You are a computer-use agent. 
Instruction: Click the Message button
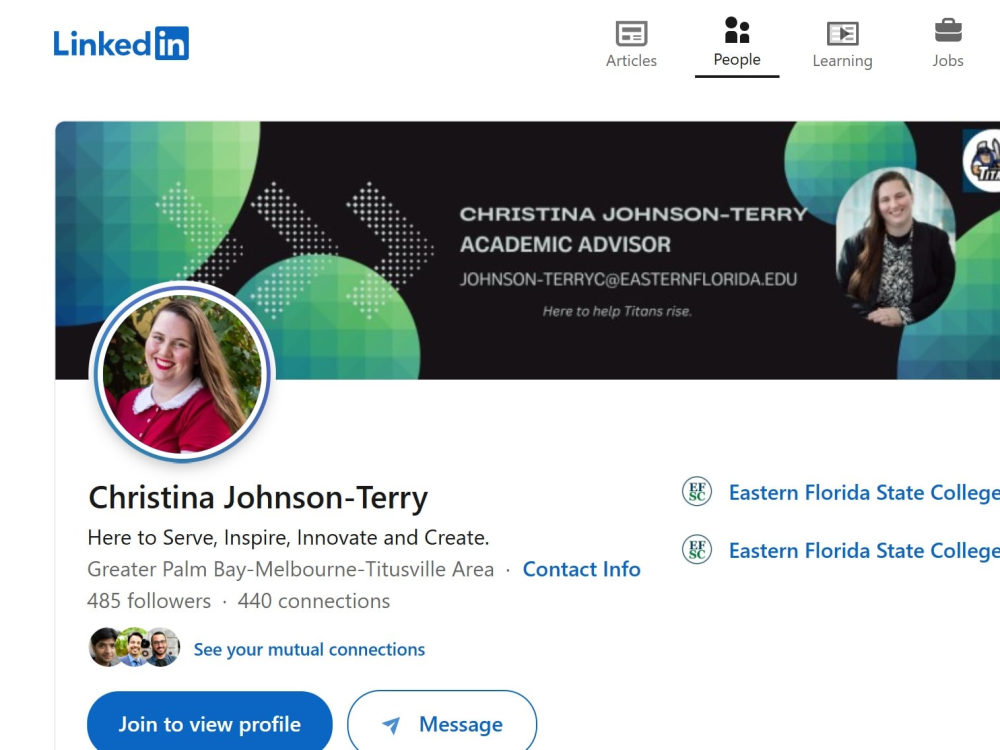(x=442, y=724)
